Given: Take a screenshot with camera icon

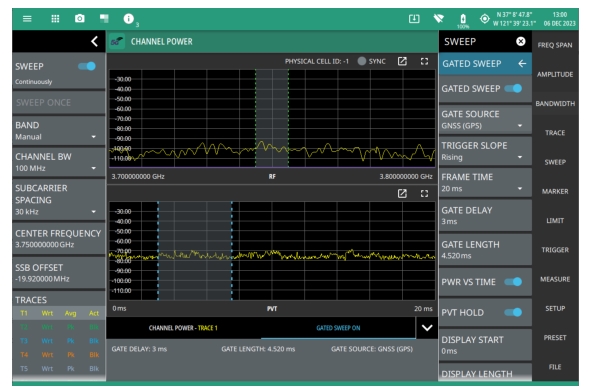Looking at the screenshot, I should pos(79,18).
